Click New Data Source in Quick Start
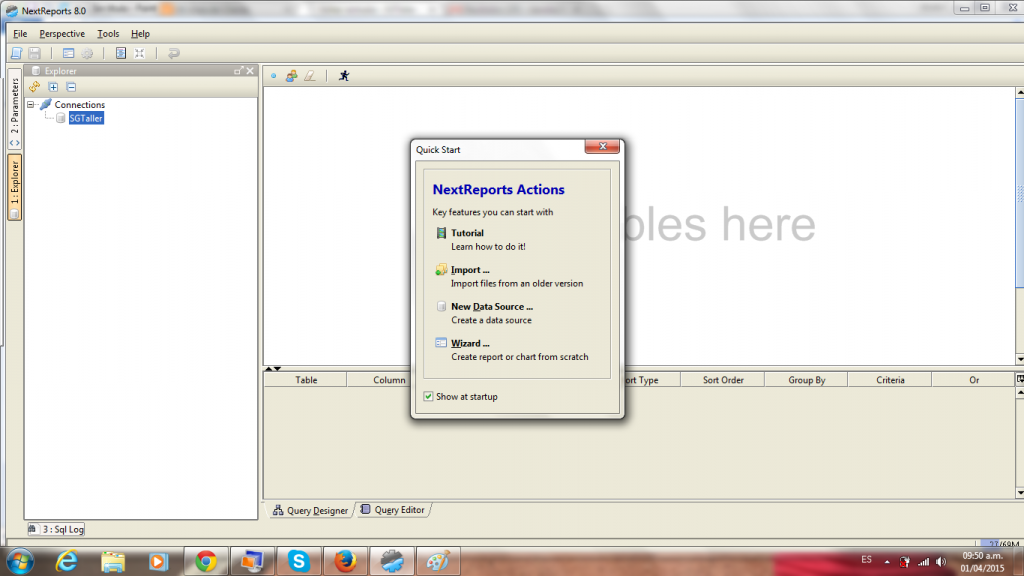Viewport: 1024px width, 576px height. pos(491,307)
